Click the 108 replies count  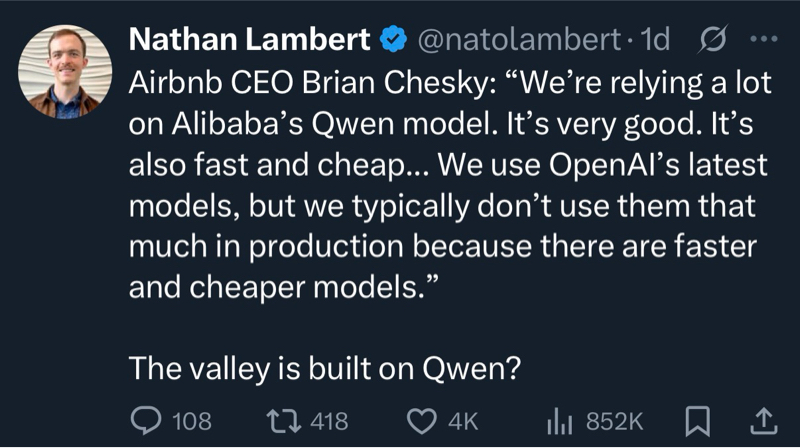click(x=192, y=420)
